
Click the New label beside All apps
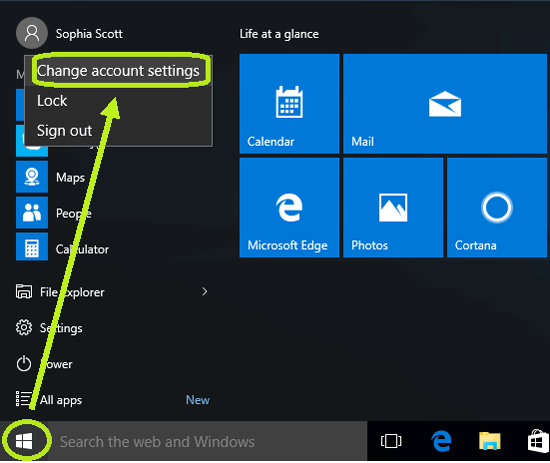198,400
